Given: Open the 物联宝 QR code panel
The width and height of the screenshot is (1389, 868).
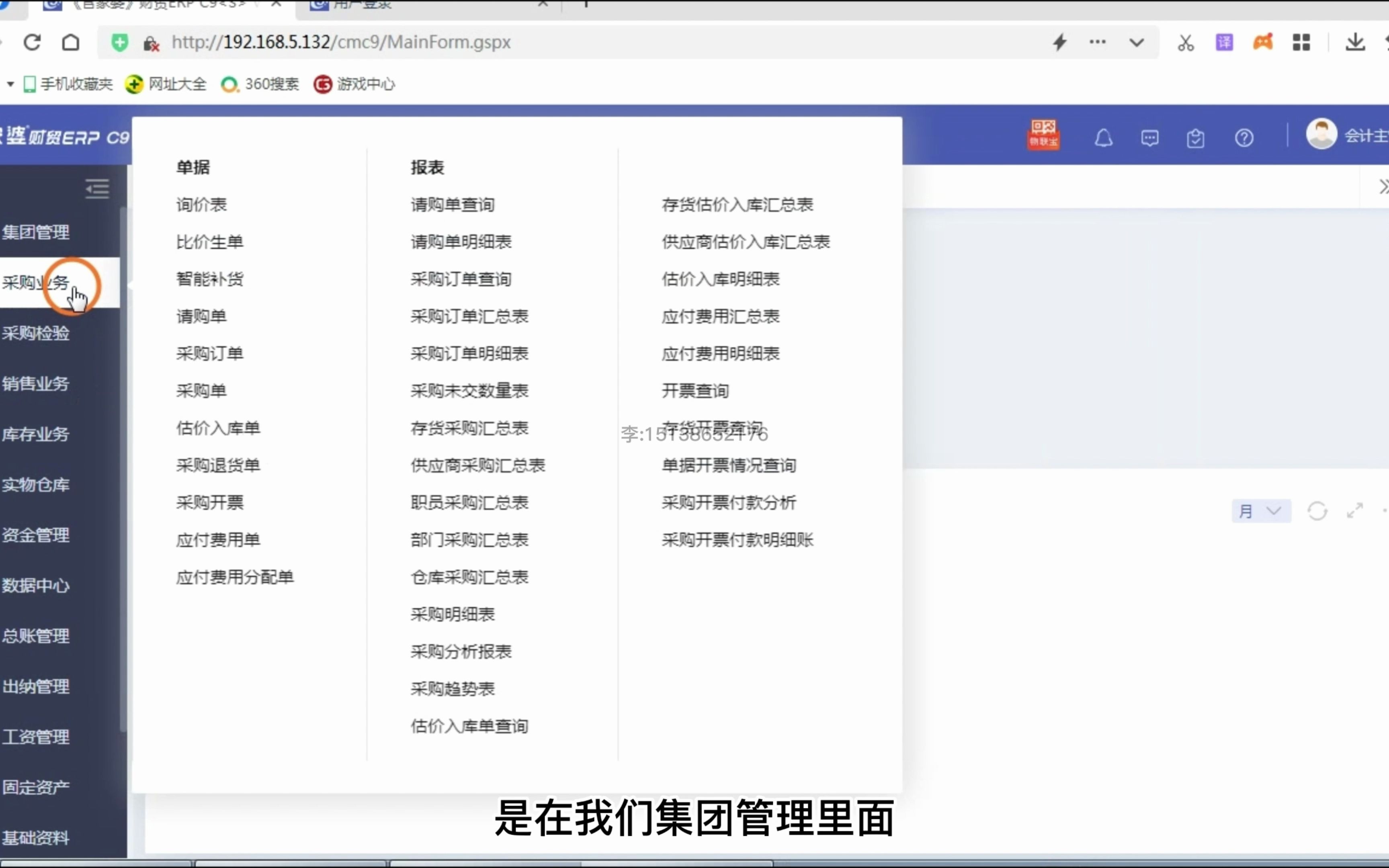Looking at the screenshot, I should coord(1043,136).
